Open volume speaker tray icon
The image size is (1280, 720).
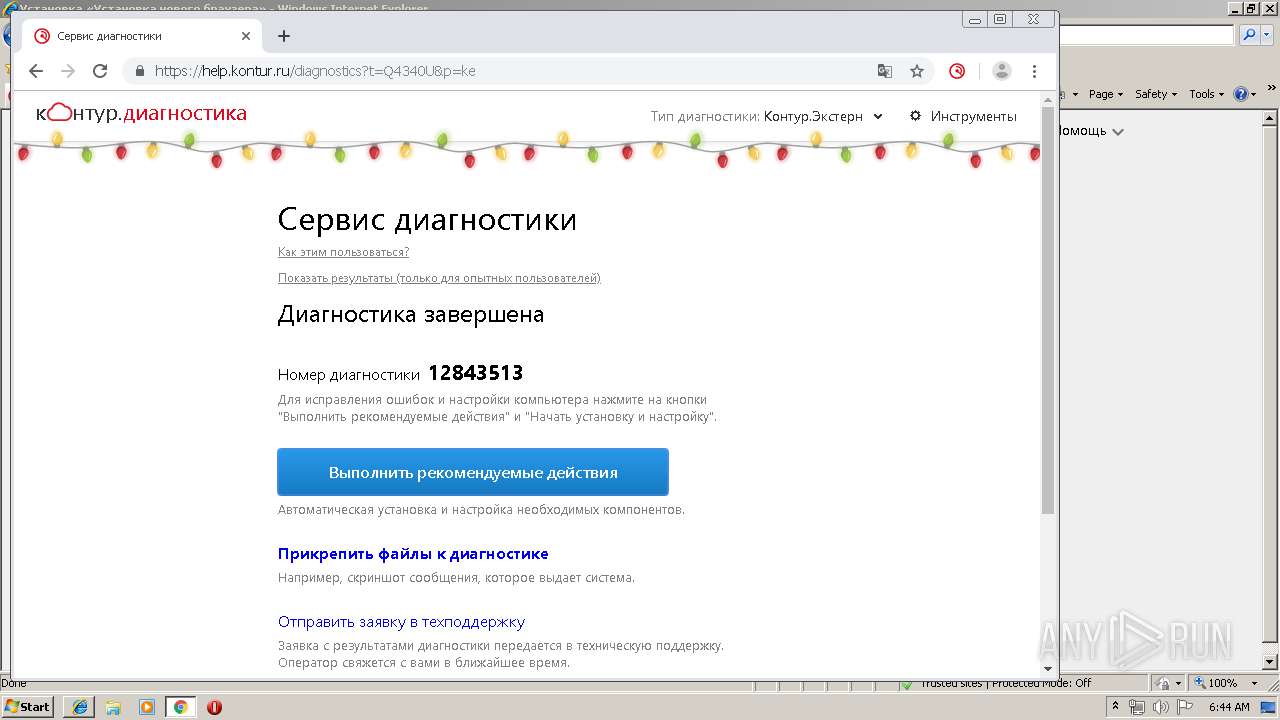[1161, 707]
